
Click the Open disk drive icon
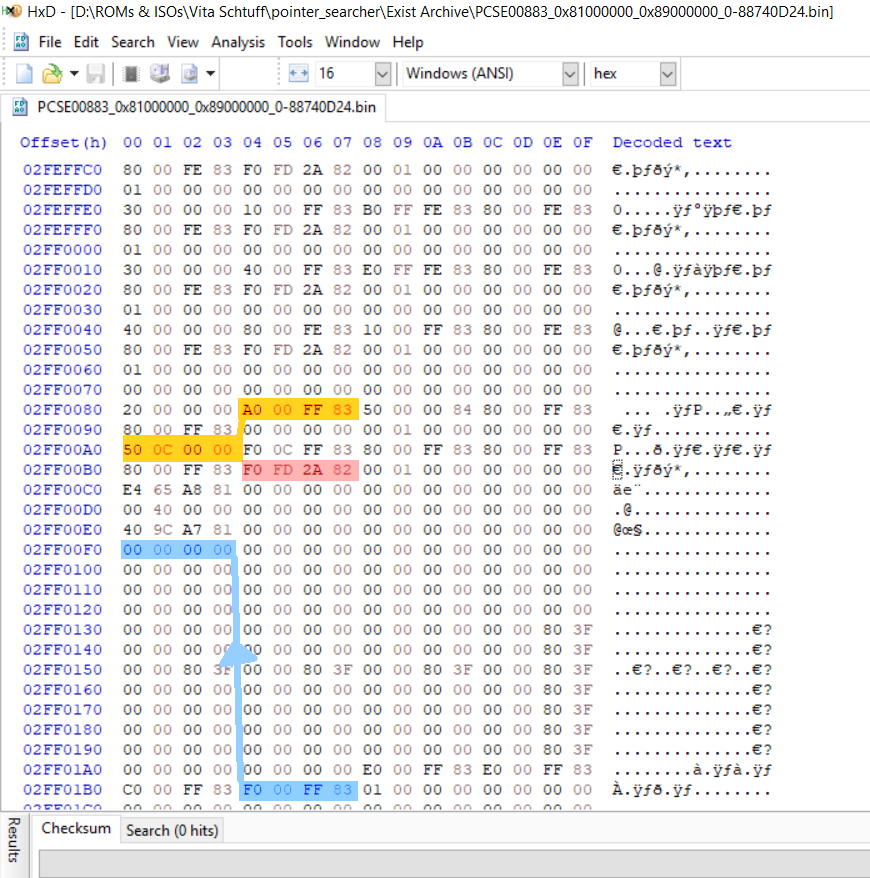(x=160, y=74)
